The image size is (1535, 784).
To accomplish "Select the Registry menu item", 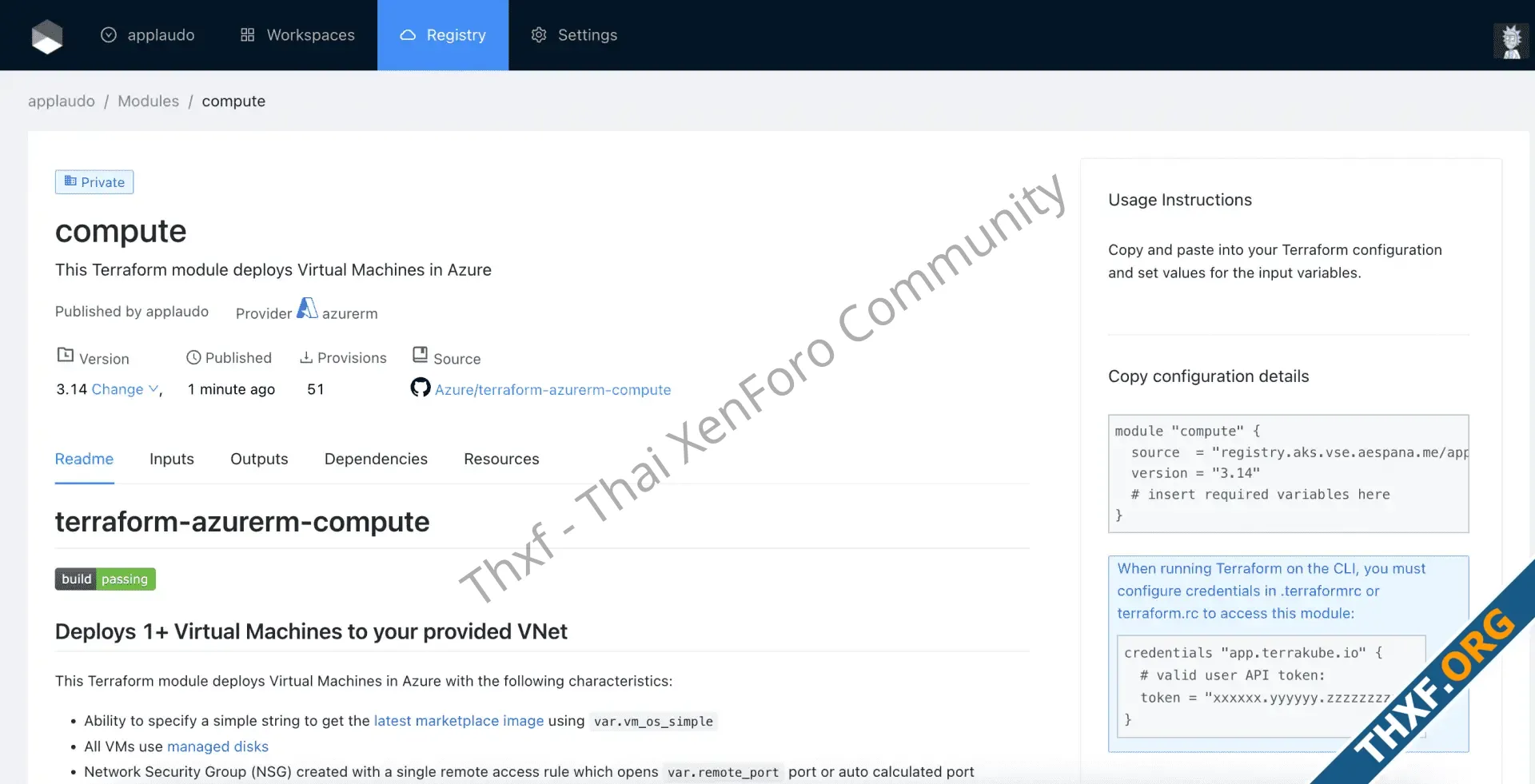I will point(443,35).
